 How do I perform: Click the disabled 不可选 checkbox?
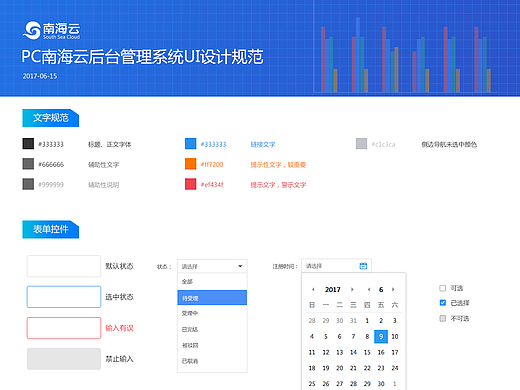442,318
